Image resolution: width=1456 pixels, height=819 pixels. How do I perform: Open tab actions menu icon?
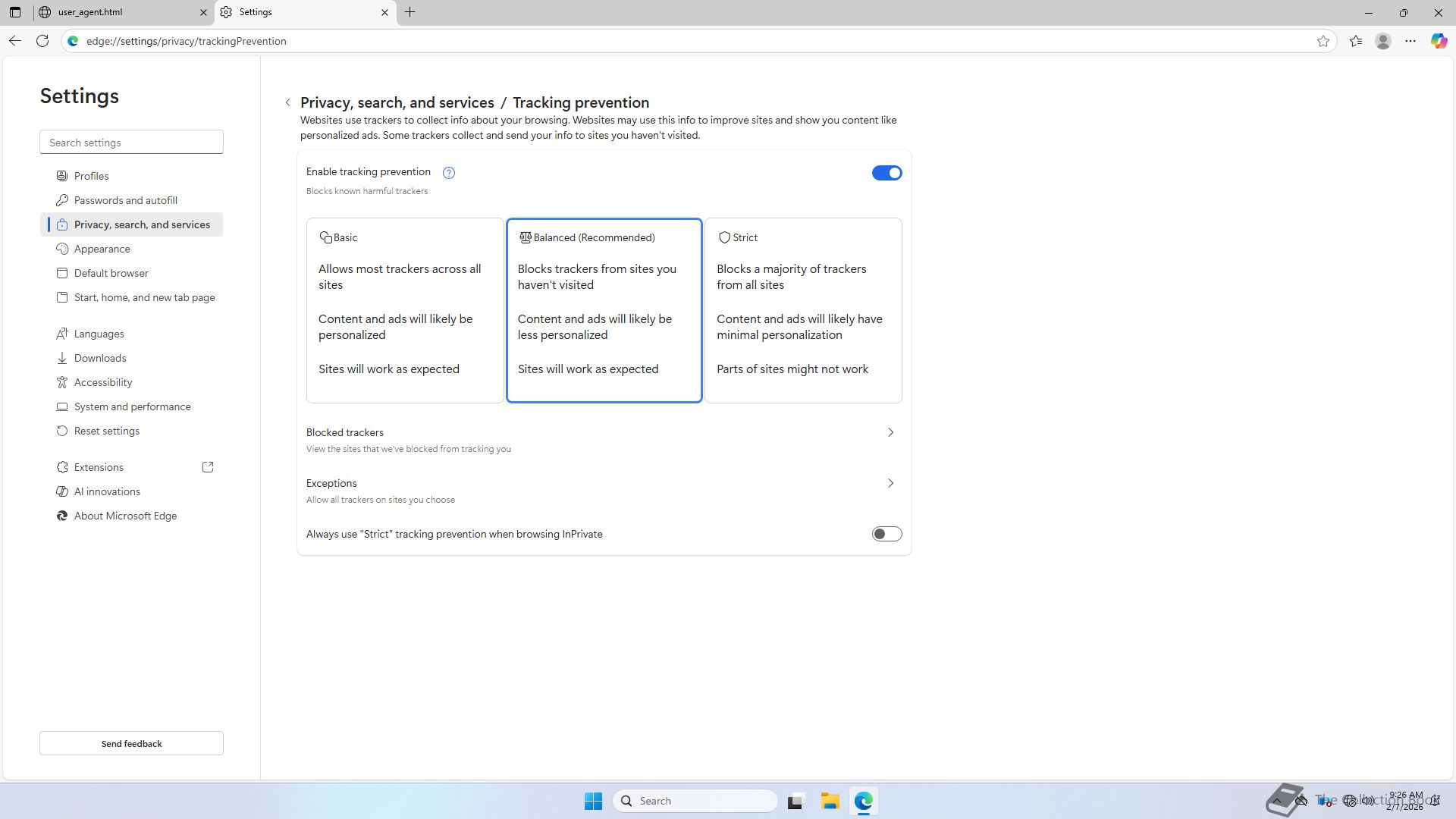[15, 12]
